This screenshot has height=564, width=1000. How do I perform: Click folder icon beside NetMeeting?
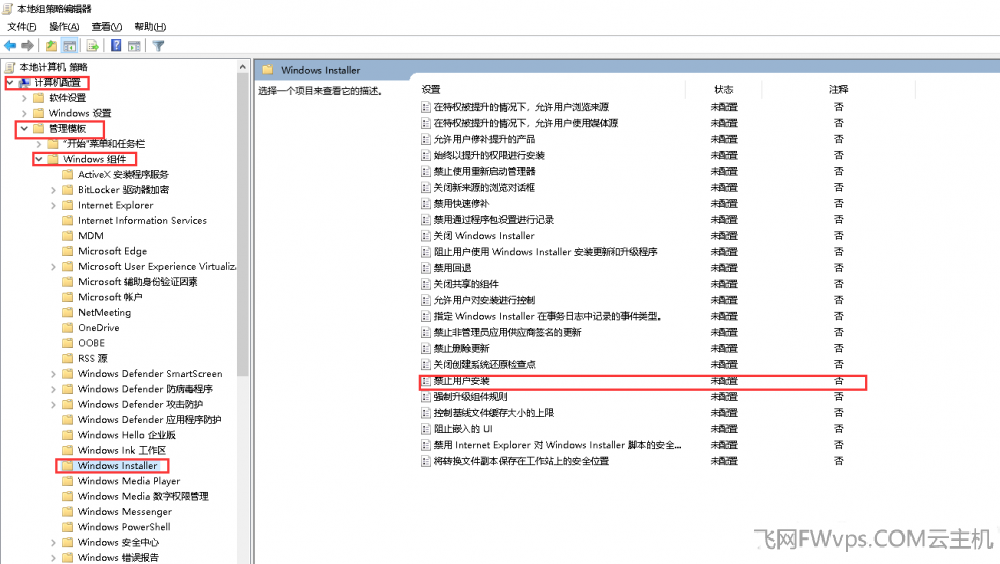tap(68, 312)
